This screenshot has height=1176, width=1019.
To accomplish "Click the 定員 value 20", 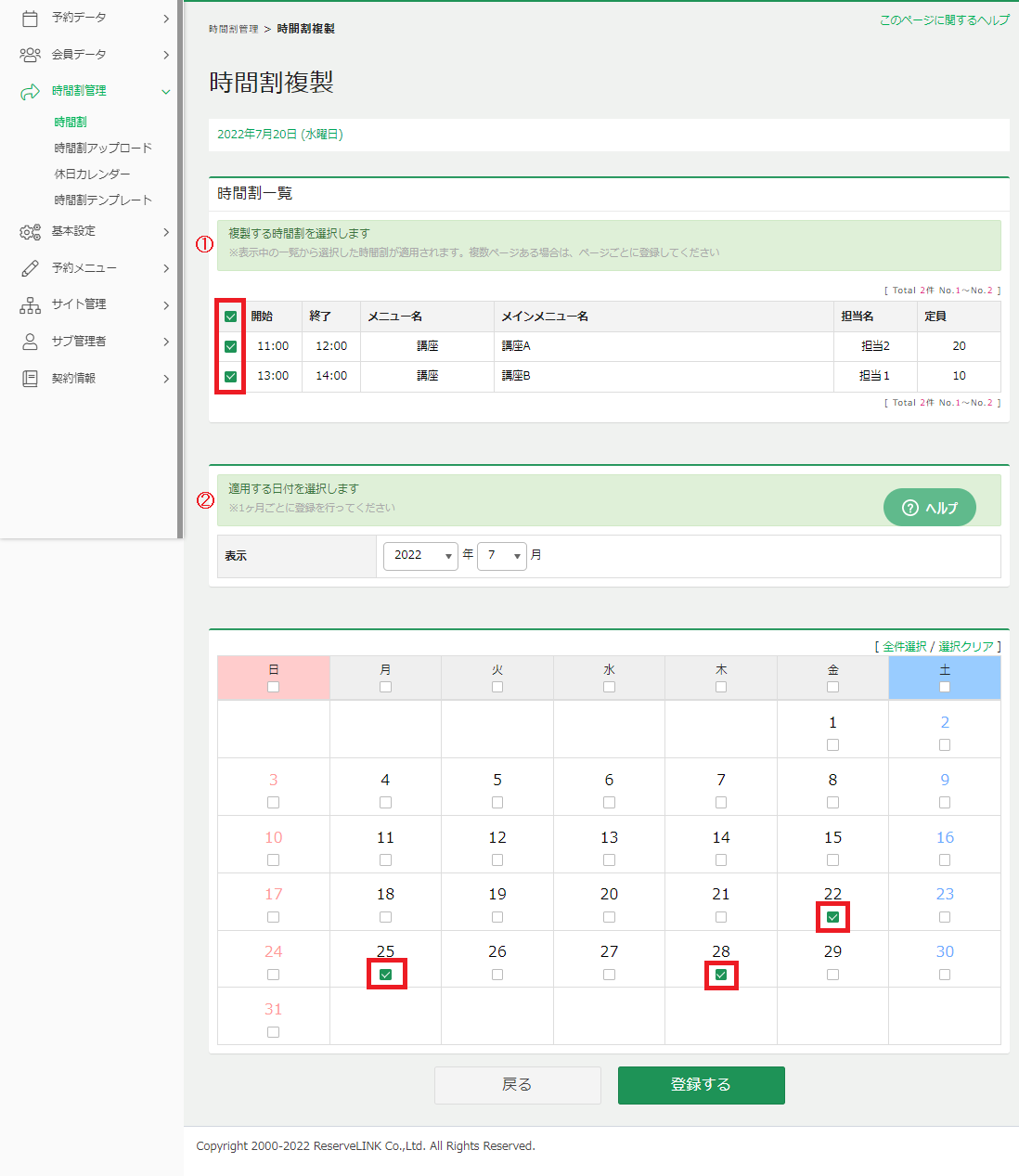I will 959,346.
